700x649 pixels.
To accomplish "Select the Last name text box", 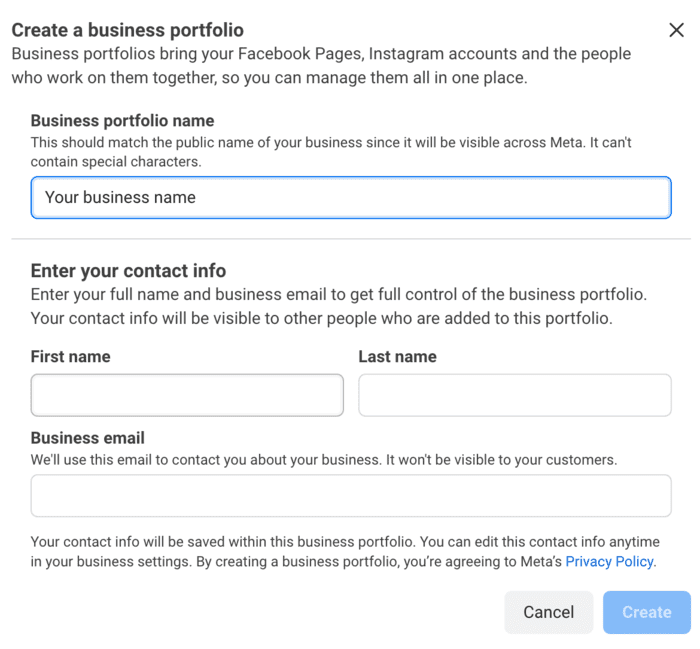I will pos(514,395).
